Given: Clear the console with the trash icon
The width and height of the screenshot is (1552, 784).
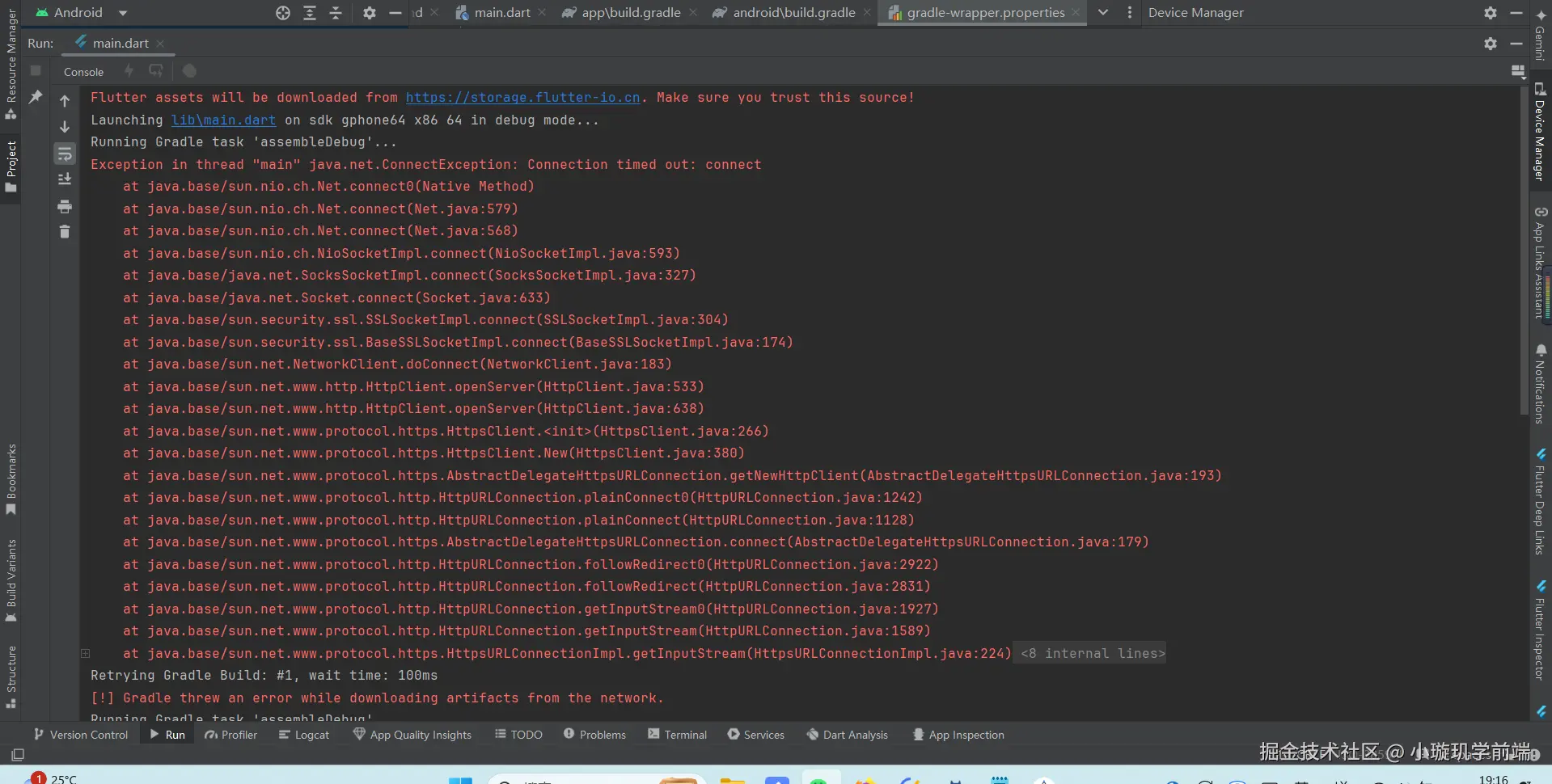Looking at the screenshot, I should click(65, 232).
